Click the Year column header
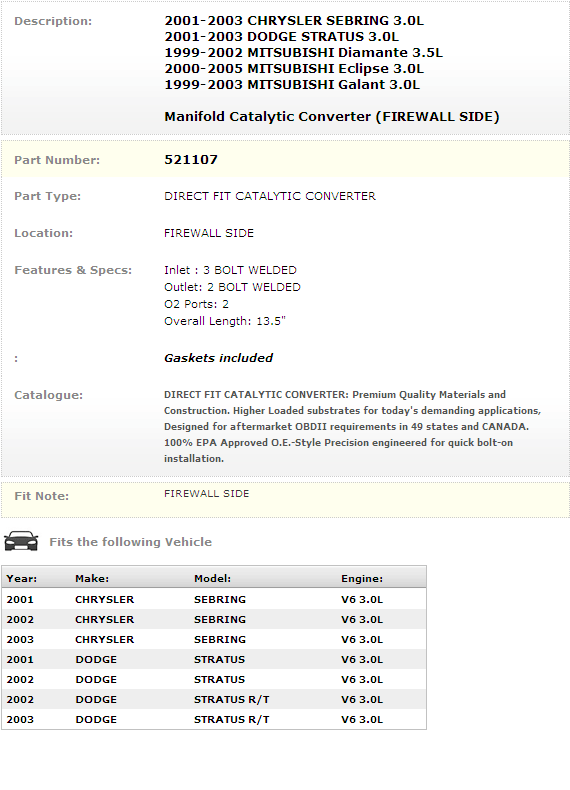570x790 pixels. [22, 578]
